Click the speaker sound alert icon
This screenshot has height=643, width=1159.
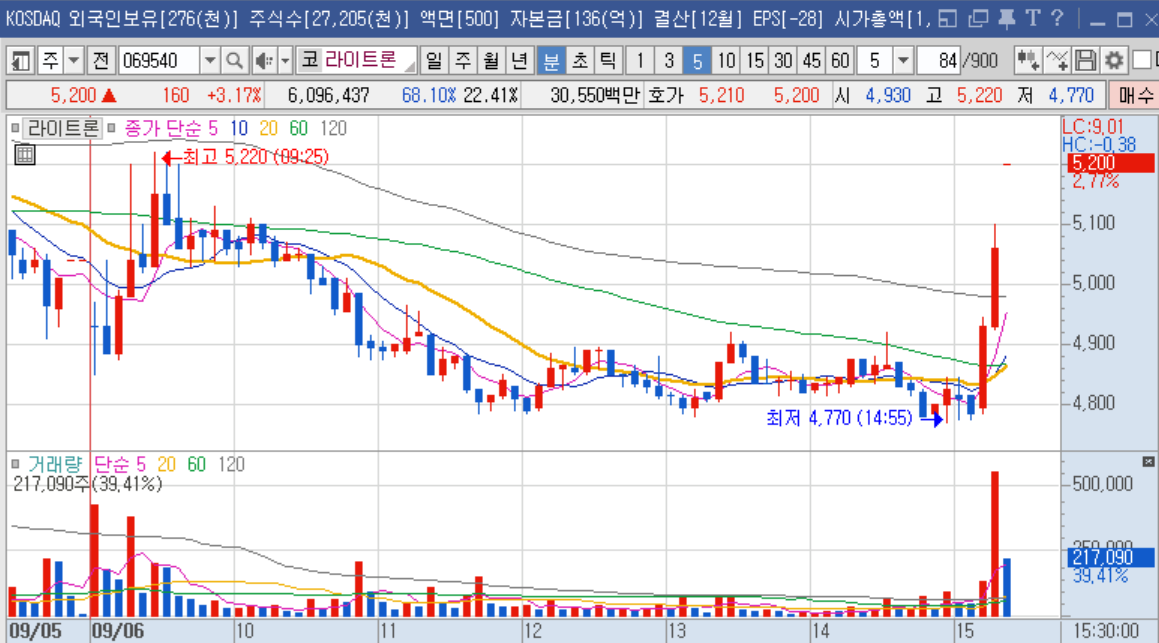(264, 61)
